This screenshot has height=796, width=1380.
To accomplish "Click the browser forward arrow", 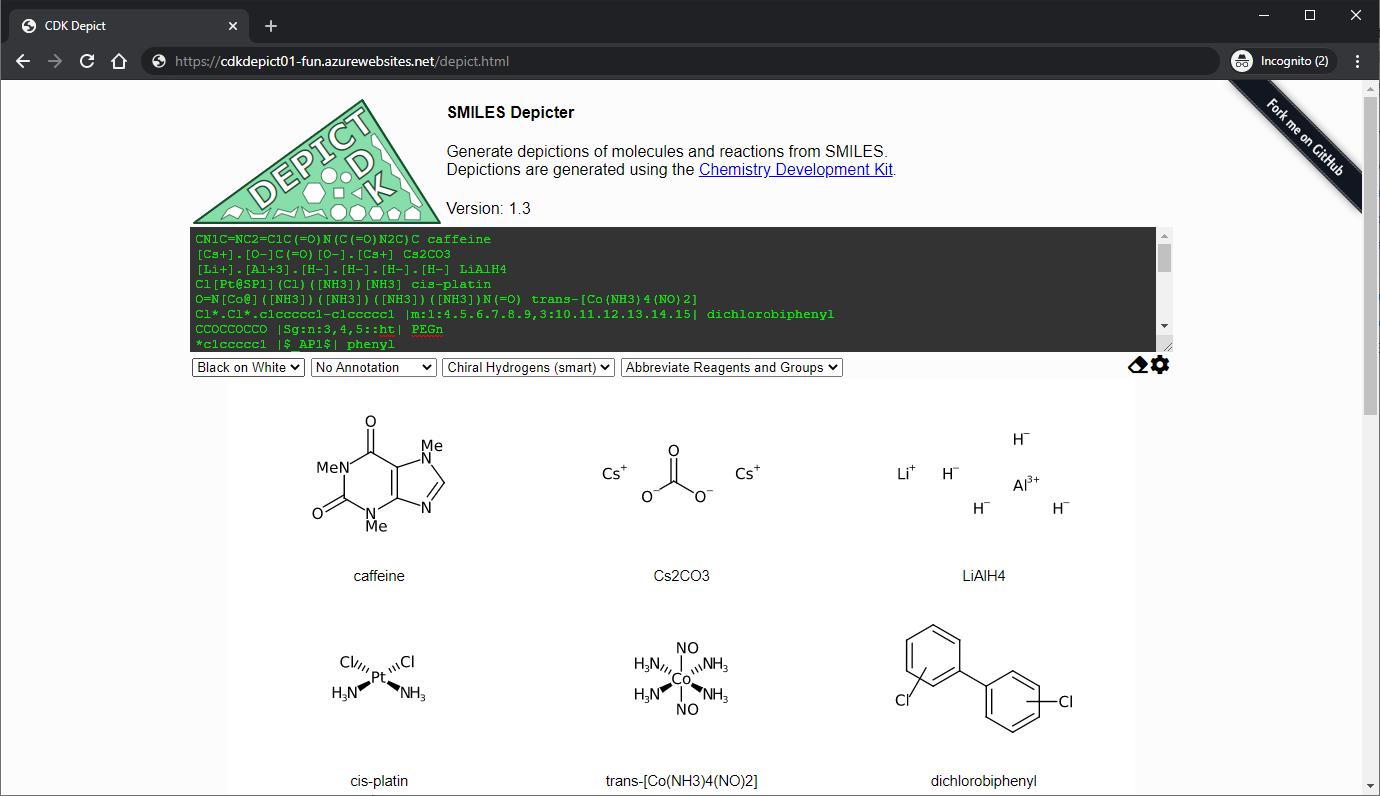I will click(x=55, y=61).
